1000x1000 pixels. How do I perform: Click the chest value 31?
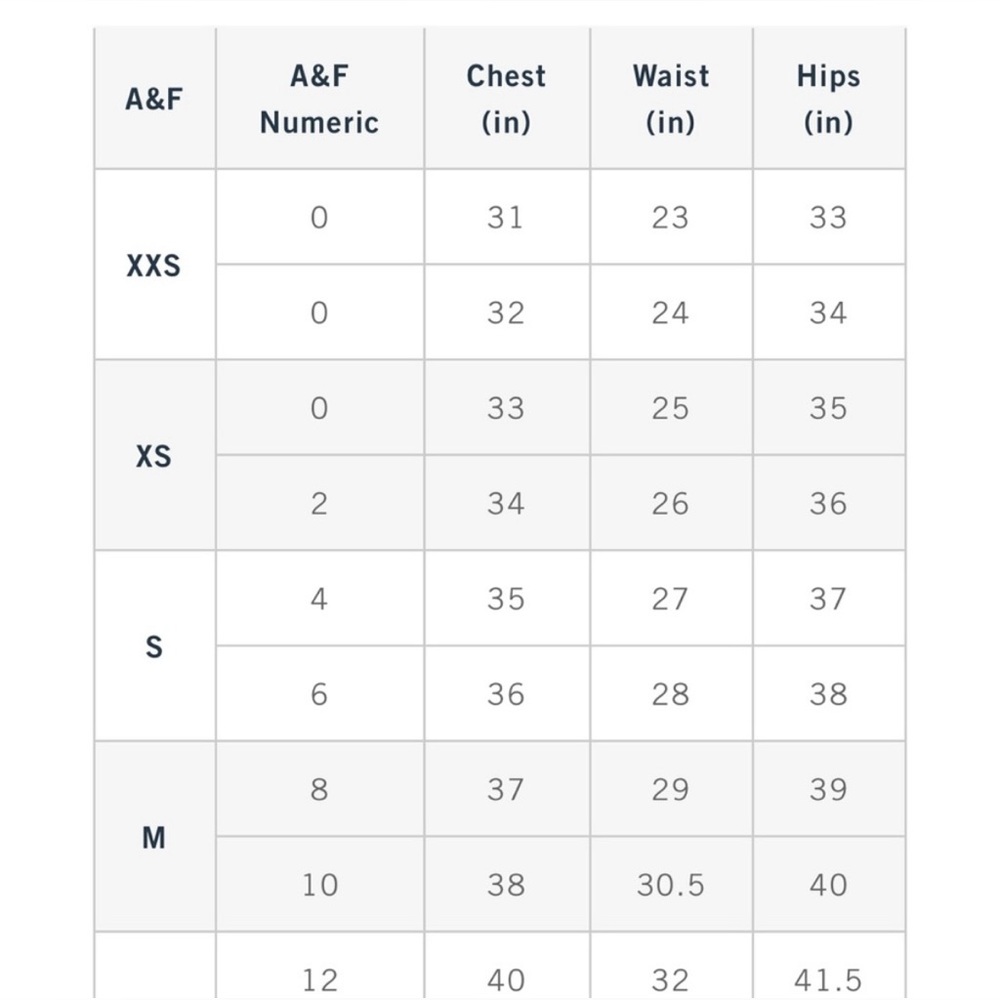click(506, 218)
